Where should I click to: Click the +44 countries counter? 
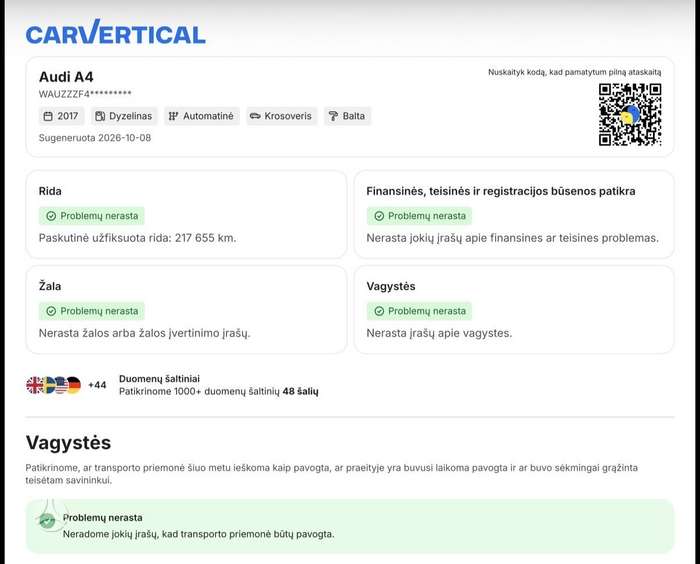click(x=97, y=385)
